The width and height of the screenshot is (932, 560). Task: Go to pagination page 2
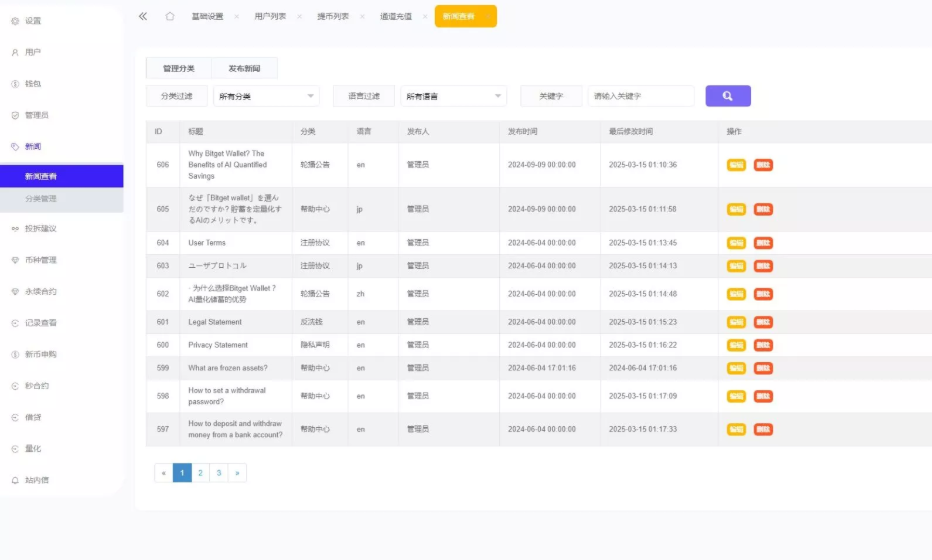coord(200,473)
